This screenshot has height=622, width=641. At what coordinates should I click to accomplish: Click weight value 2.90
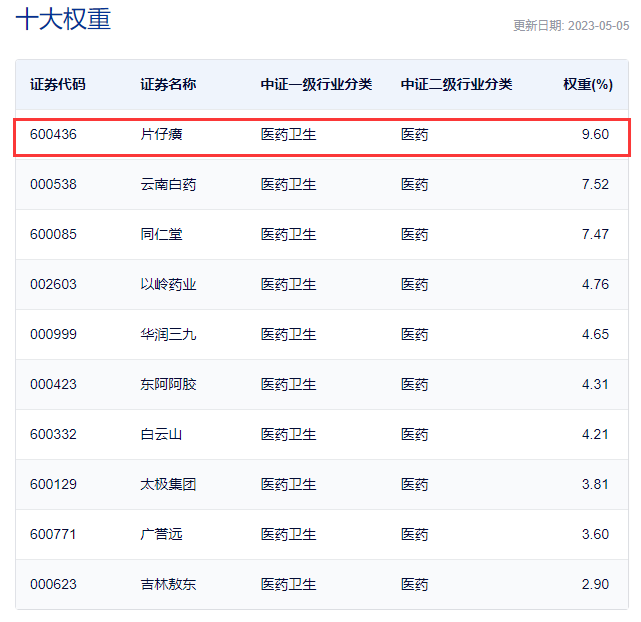(x=595, y=584)
